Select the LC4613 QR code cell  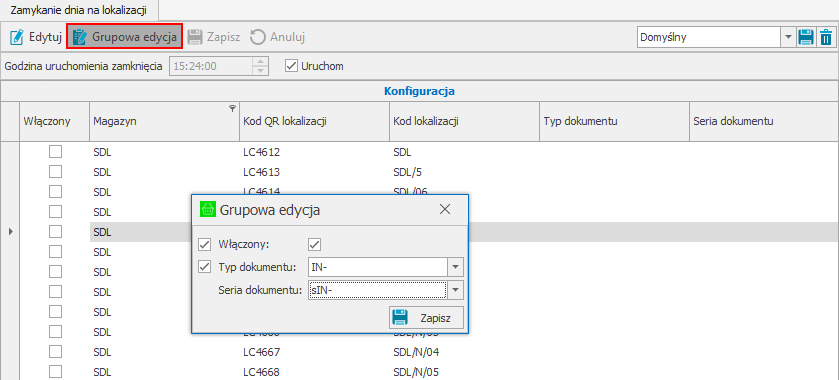[x=314, y=172]
